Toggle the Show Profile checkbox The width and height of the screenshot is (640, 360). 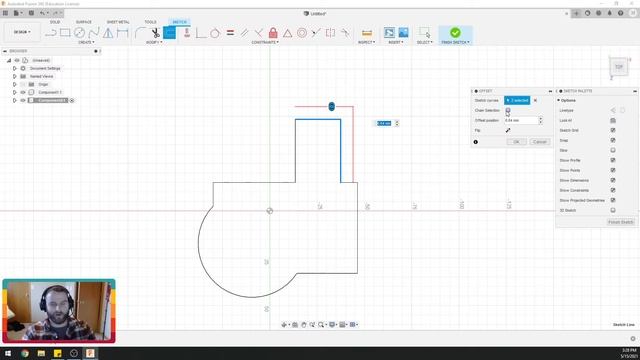613,160
